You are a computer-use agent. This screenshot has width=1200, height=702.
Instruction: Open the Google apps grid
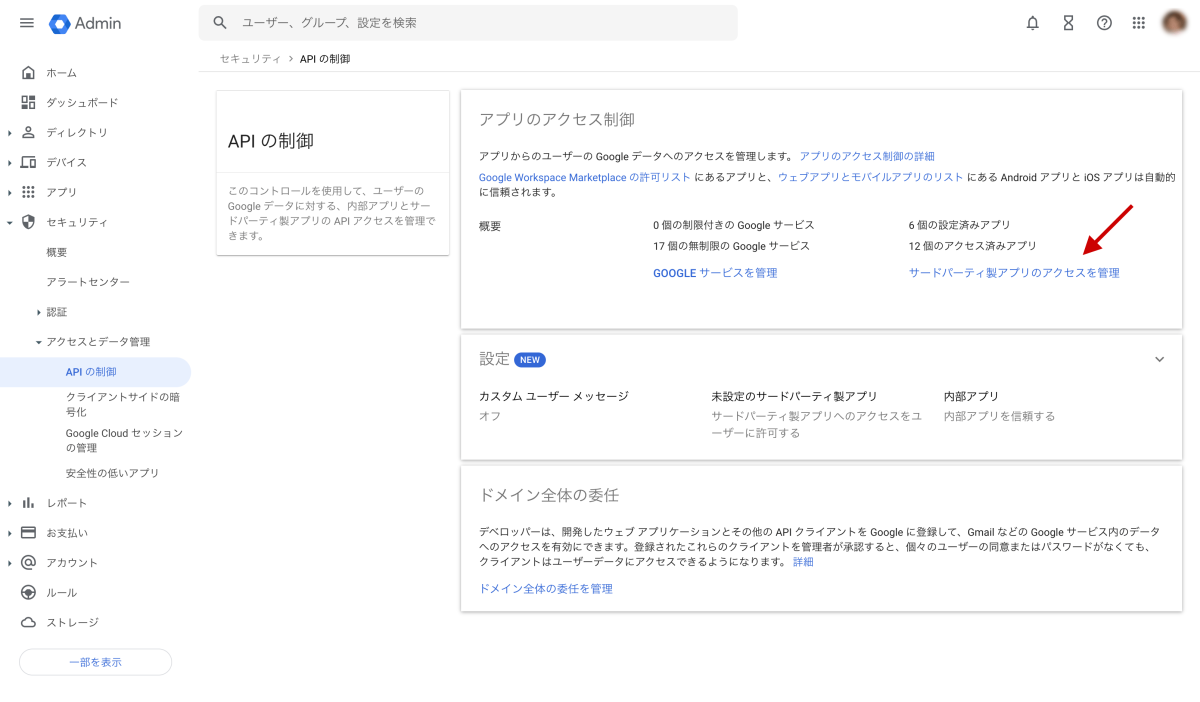pyautogui.click(x=1138, y=23)
